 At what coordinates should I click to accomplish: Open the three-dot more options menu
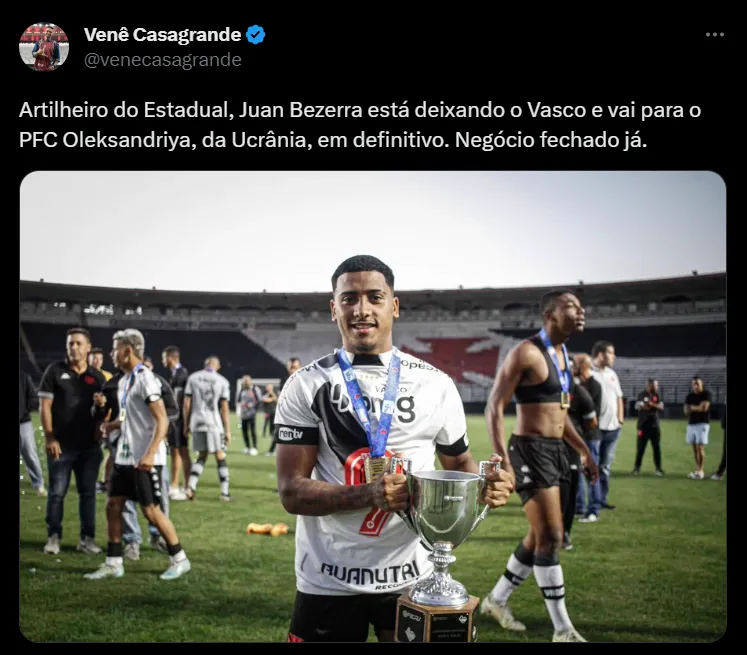pos(715,35)
